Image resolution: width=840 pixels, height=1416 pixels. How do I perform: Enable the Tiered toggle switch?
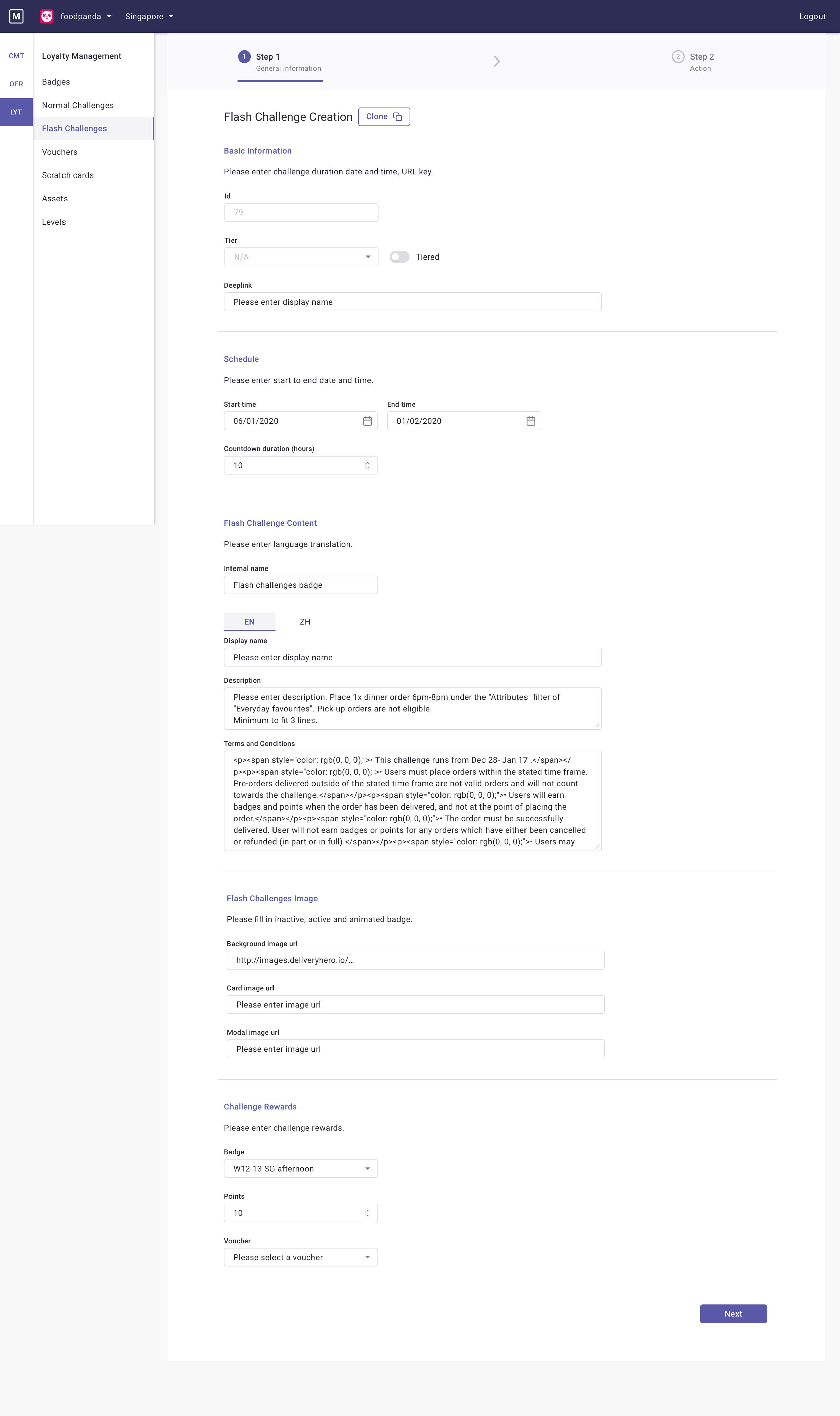coord(399,257)
